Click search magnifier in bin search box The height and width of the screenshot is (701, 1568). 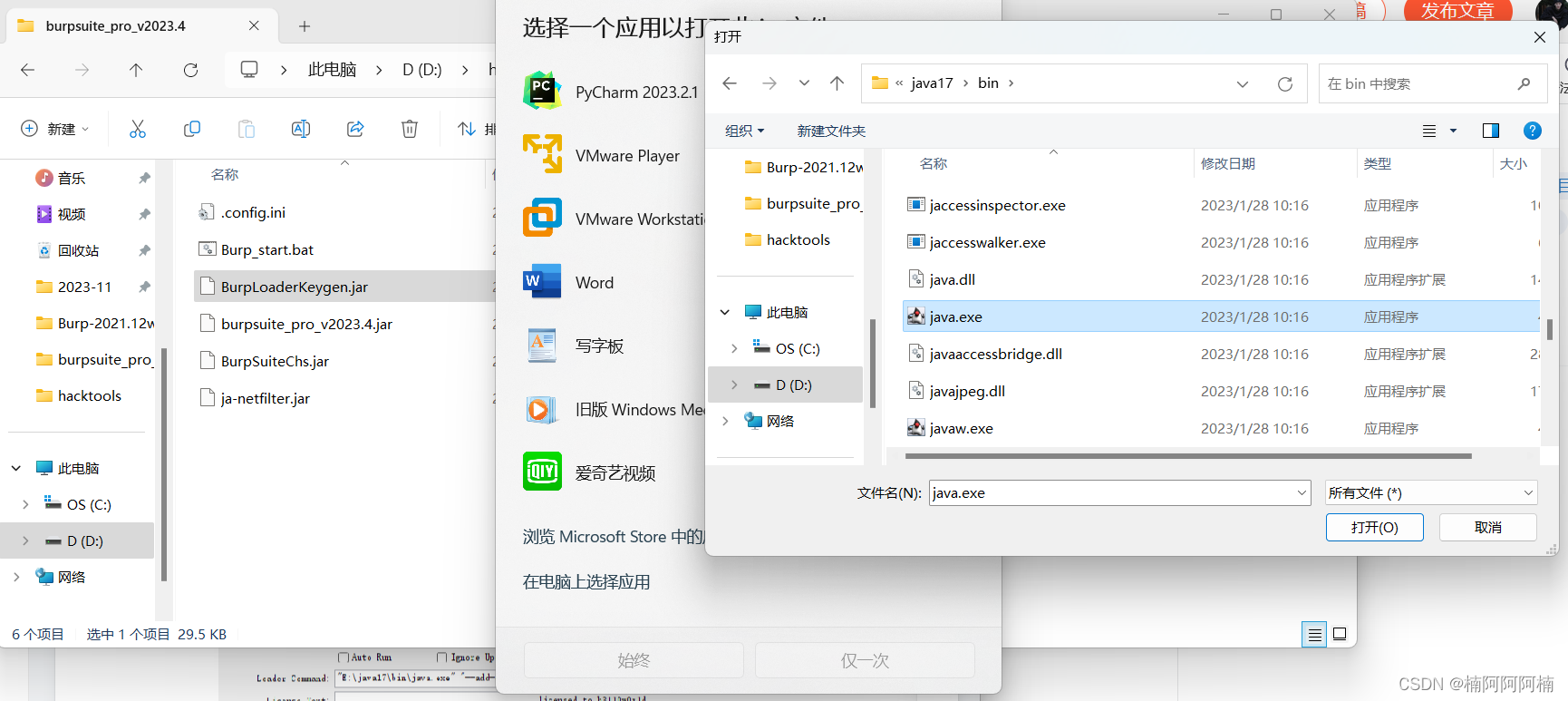pyautogui.click(x=1524, y=83)
